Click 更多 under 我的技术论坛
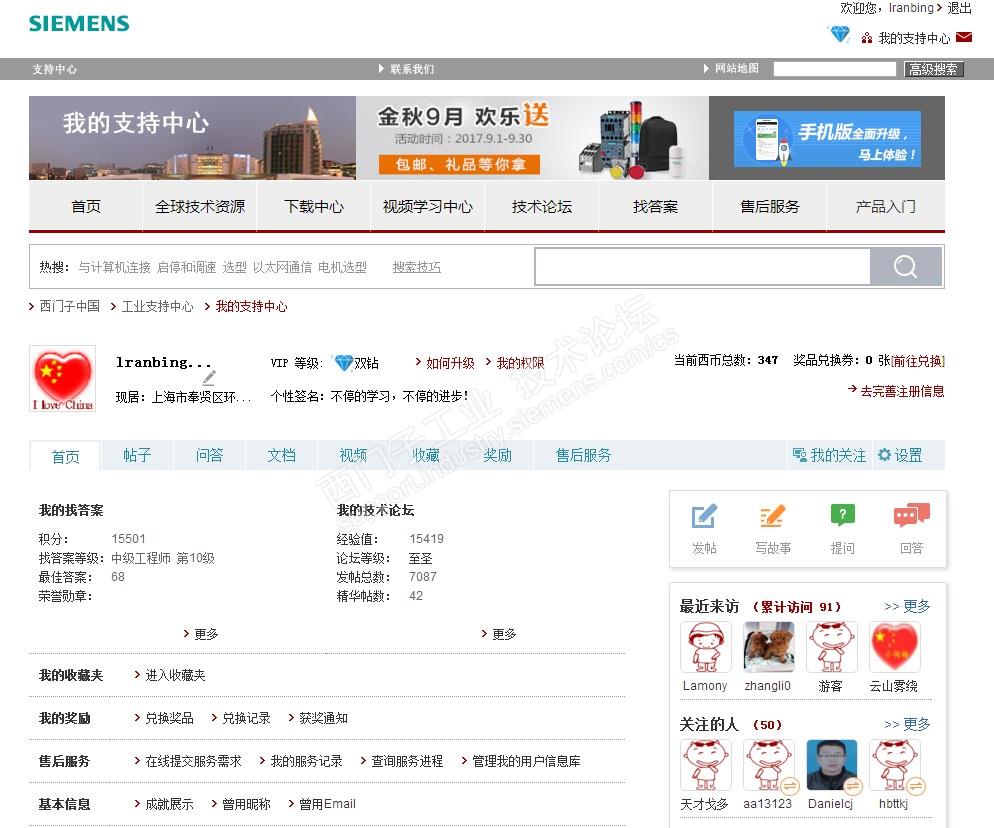 coord(504,634)
